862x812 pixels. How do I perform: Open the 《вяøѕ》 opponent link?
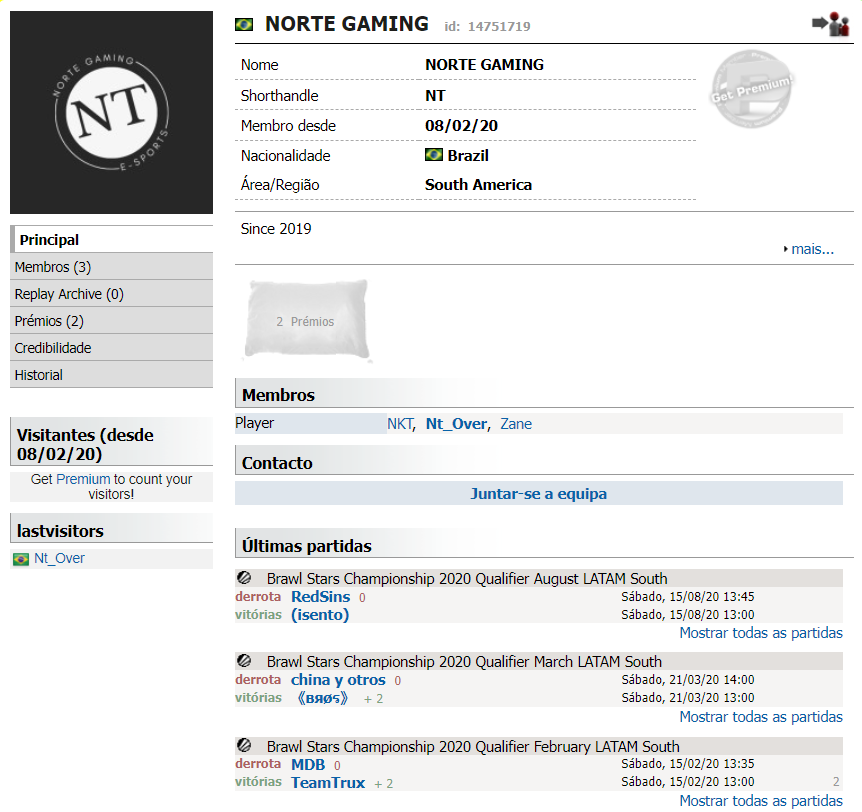[322, 698]
